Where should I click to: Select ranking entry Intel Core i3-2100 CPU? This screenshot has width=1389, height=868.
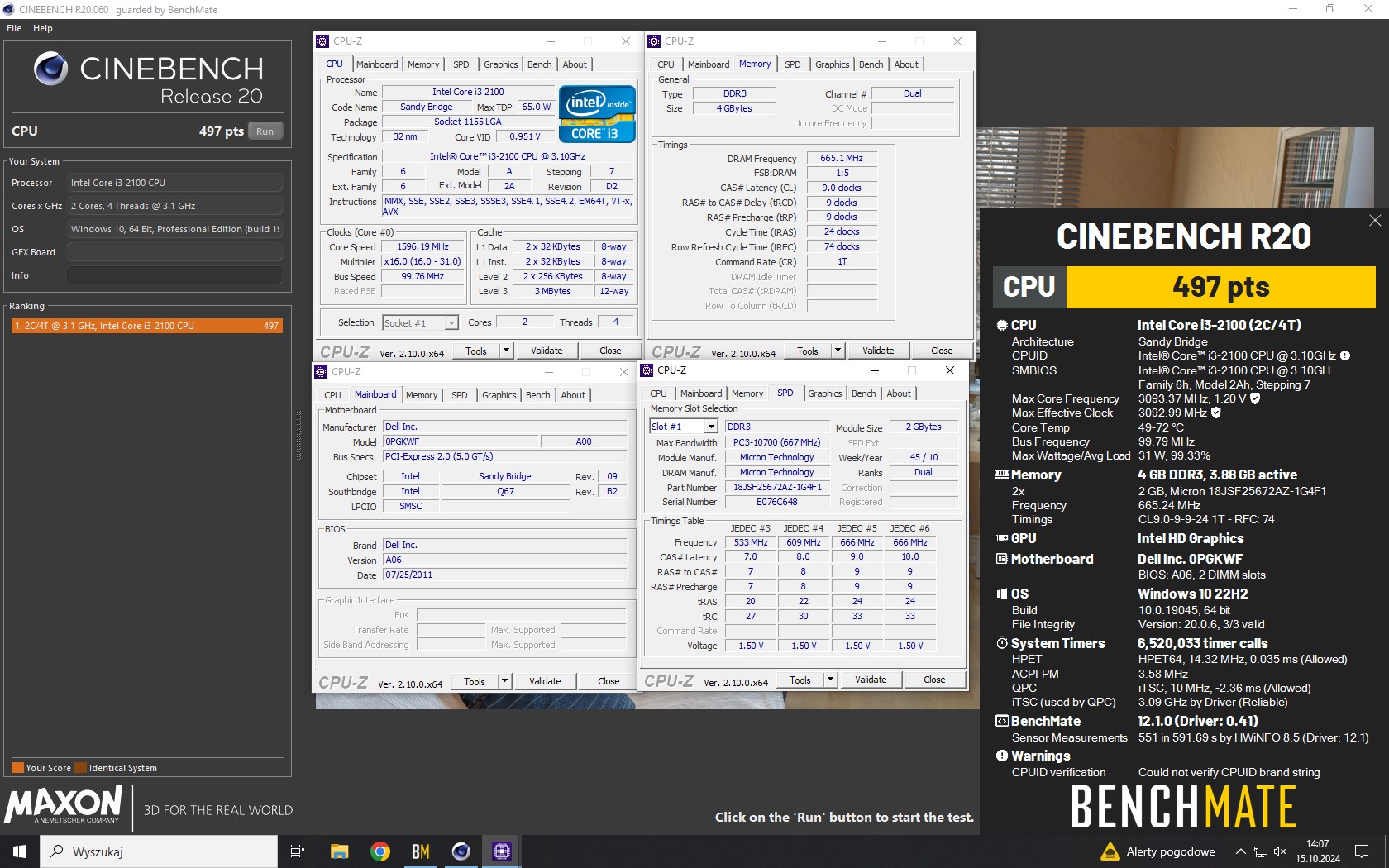pos(146,326)
